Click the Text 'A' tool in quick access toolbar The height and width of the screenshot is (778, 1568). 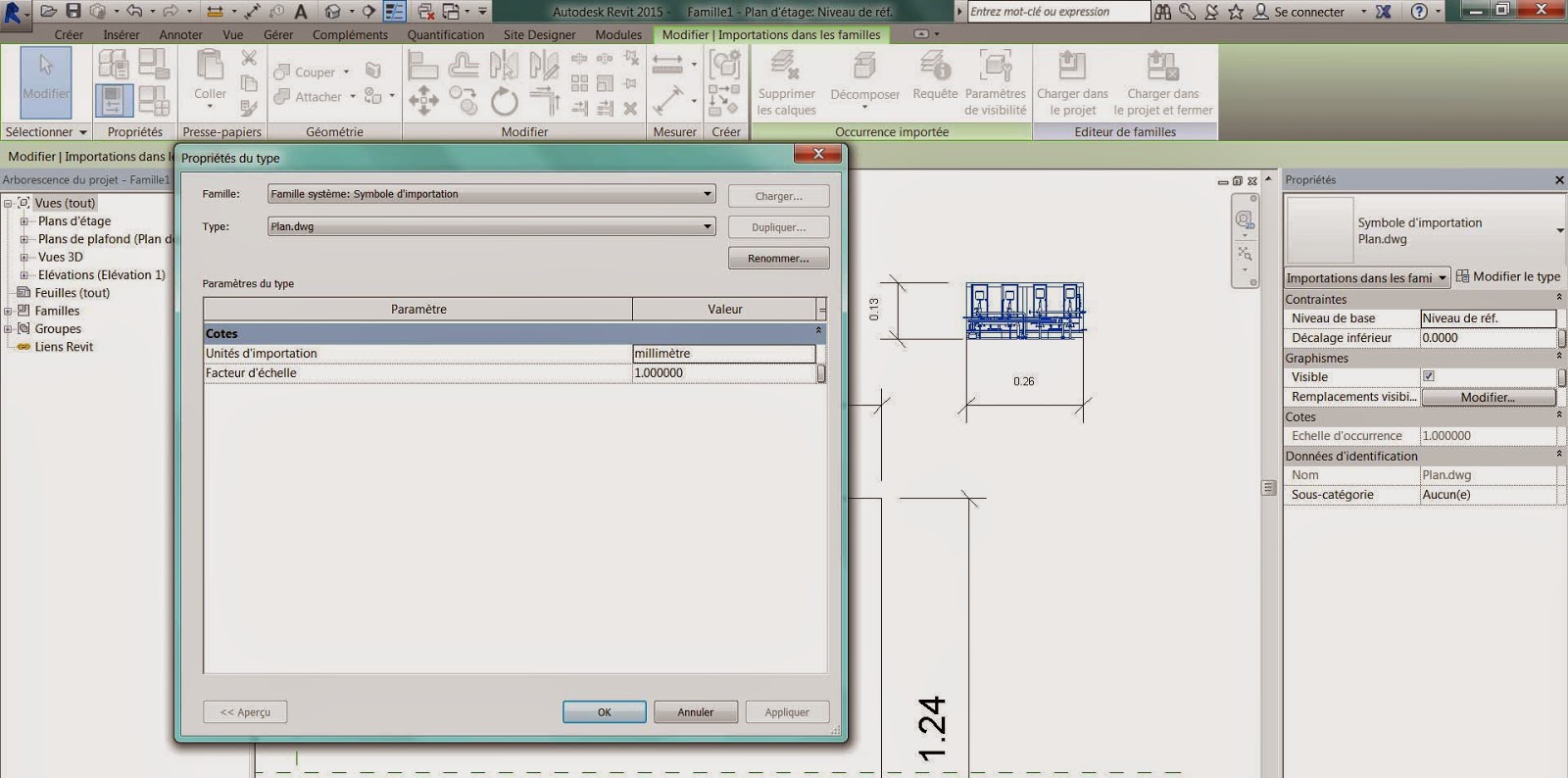301,12
